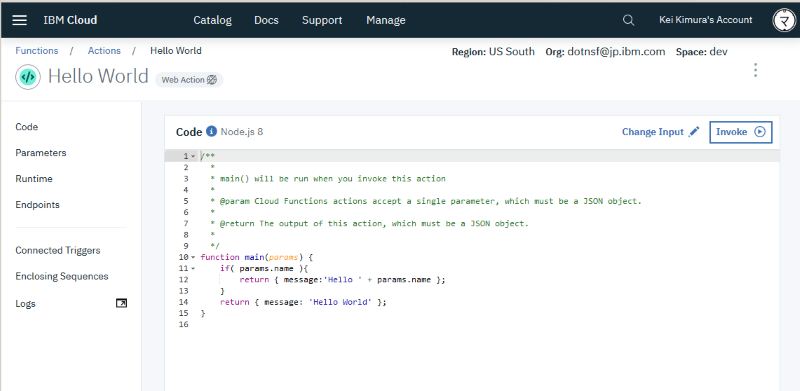This screenshot has width=800, height=391.
Task: Open the vertical three-dot actions menu
Action: 756,70
